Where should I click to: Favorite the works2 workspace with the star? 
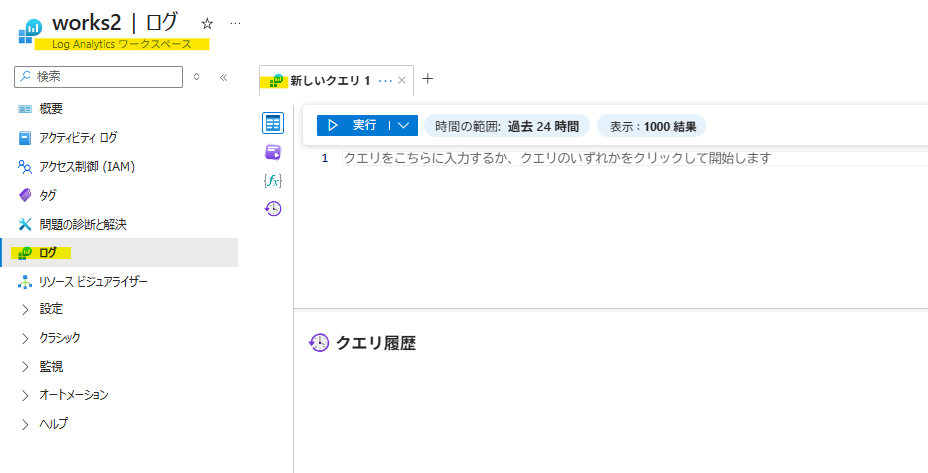(207, 22)
